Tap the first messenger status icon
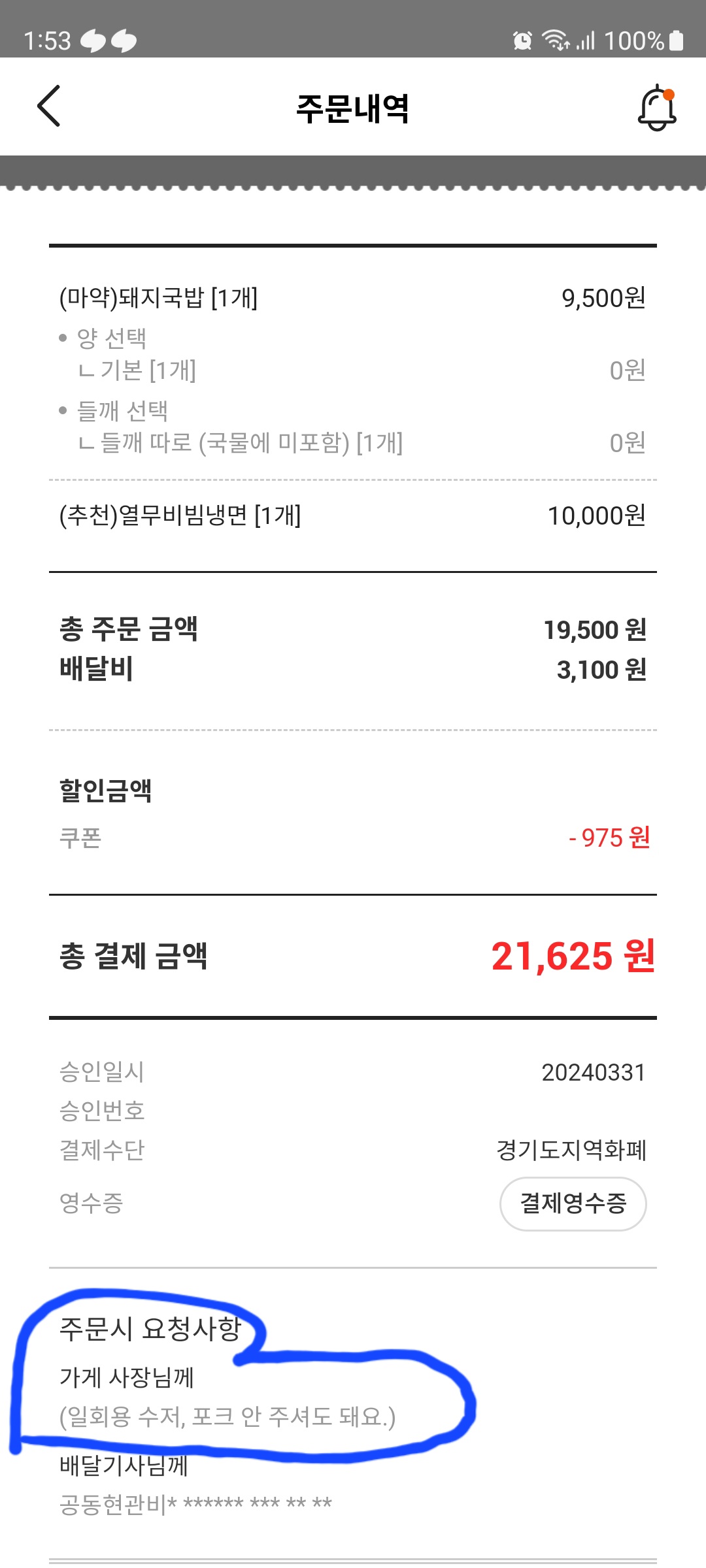 (93, 41)
